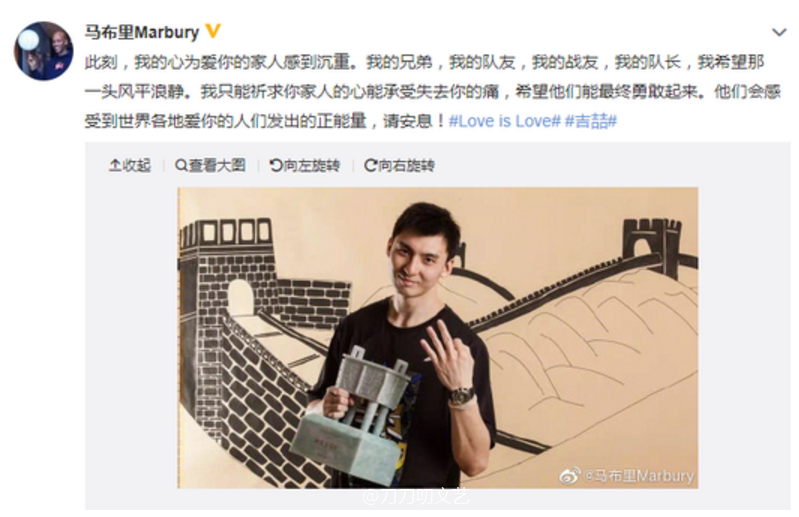The image size is (799, 517).
Task: Open the 马布里Marbury username link
Action: (142, 32)
